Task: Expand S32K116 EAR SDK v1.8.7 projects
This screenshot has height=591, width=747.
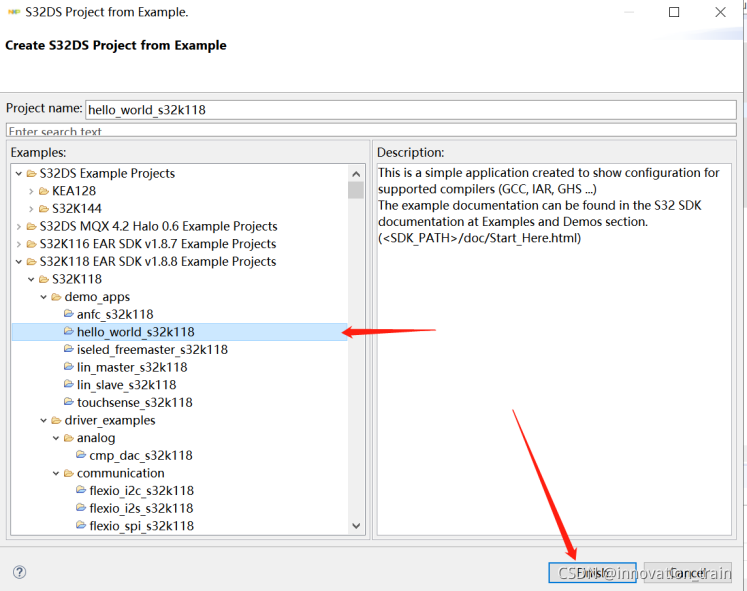Action: (19, 244)
